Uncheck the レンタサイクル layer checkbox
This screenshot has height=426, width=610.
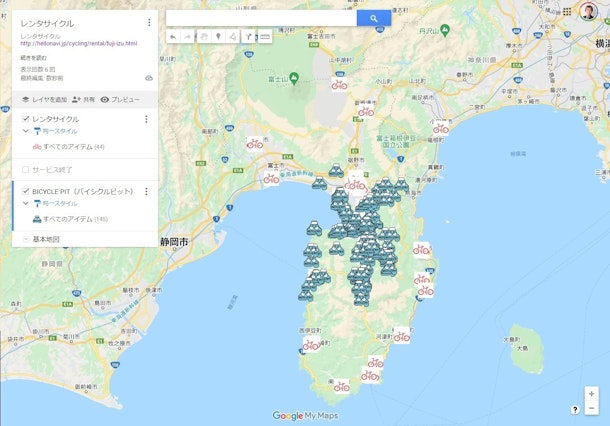tap(26, 119)
